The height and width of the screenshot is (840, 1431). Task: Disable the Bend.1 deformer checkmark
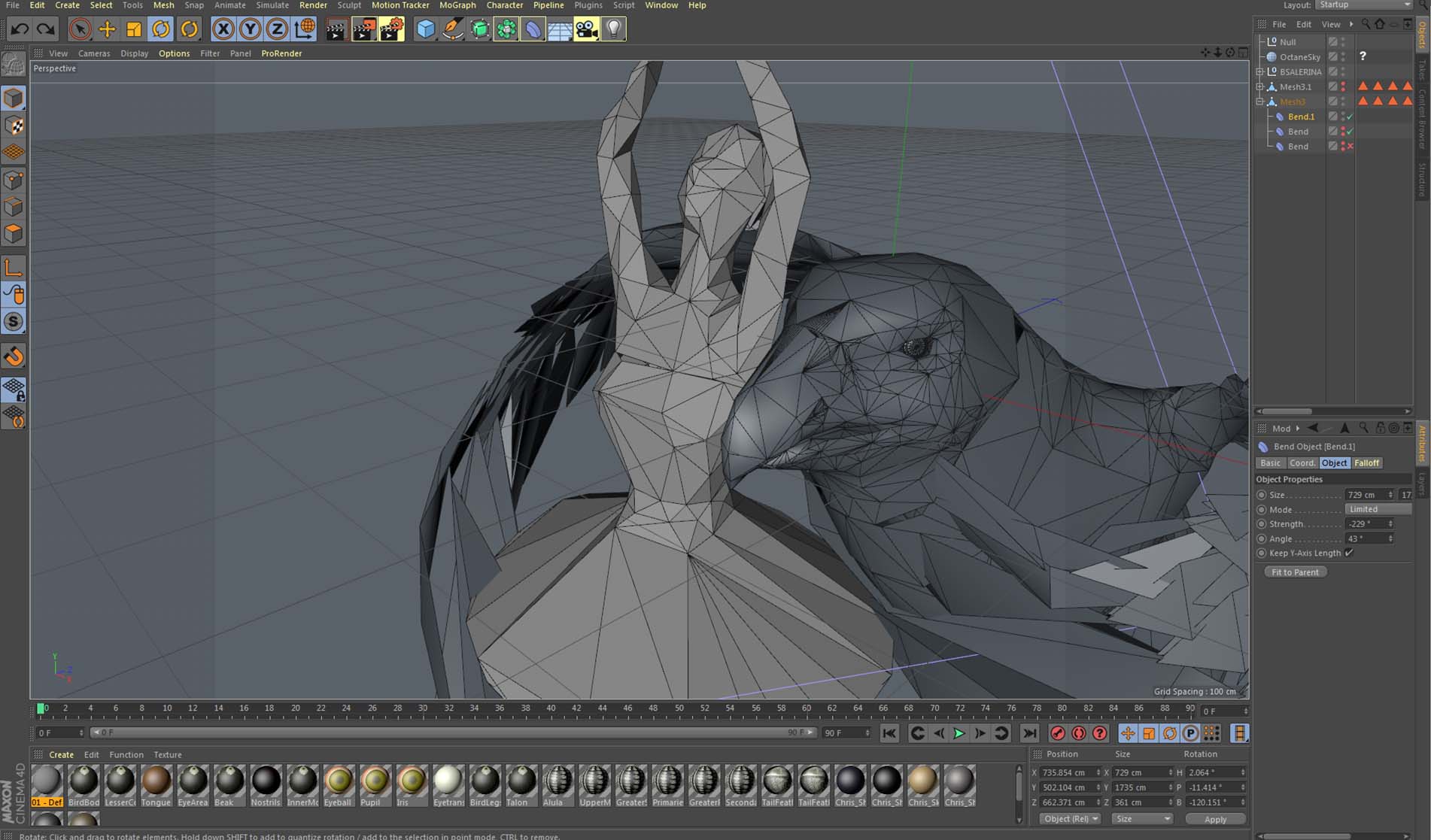tap(1350, 117)
